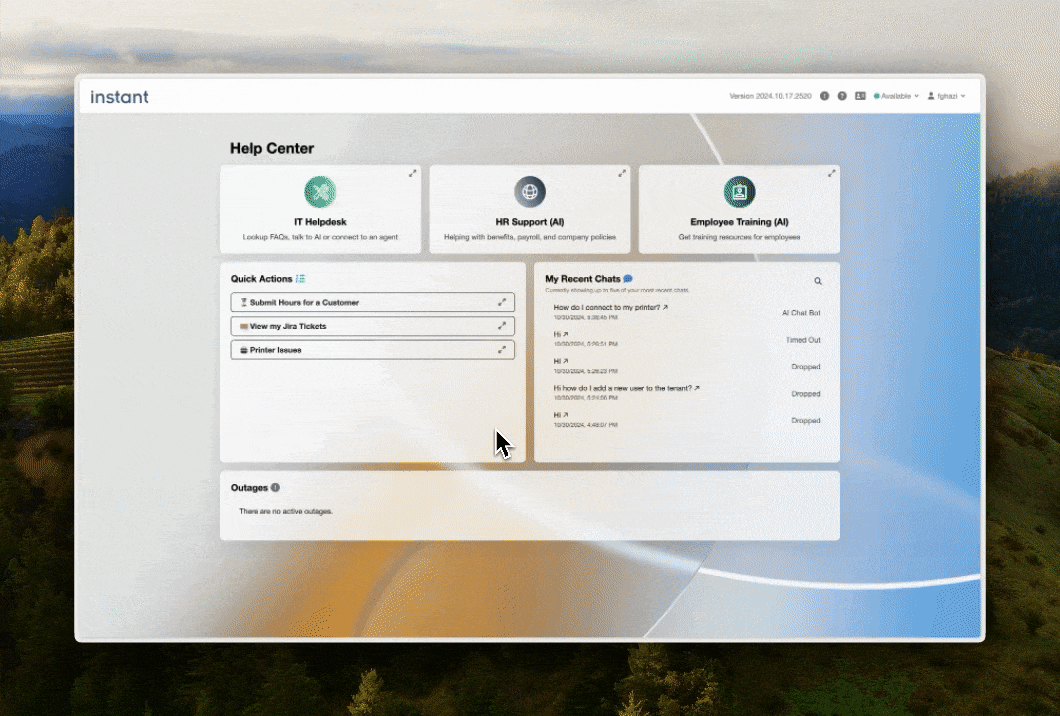Expand the Employee Training (AI) card
Viewport: 1060px width, 716px height.
point(832,174)
